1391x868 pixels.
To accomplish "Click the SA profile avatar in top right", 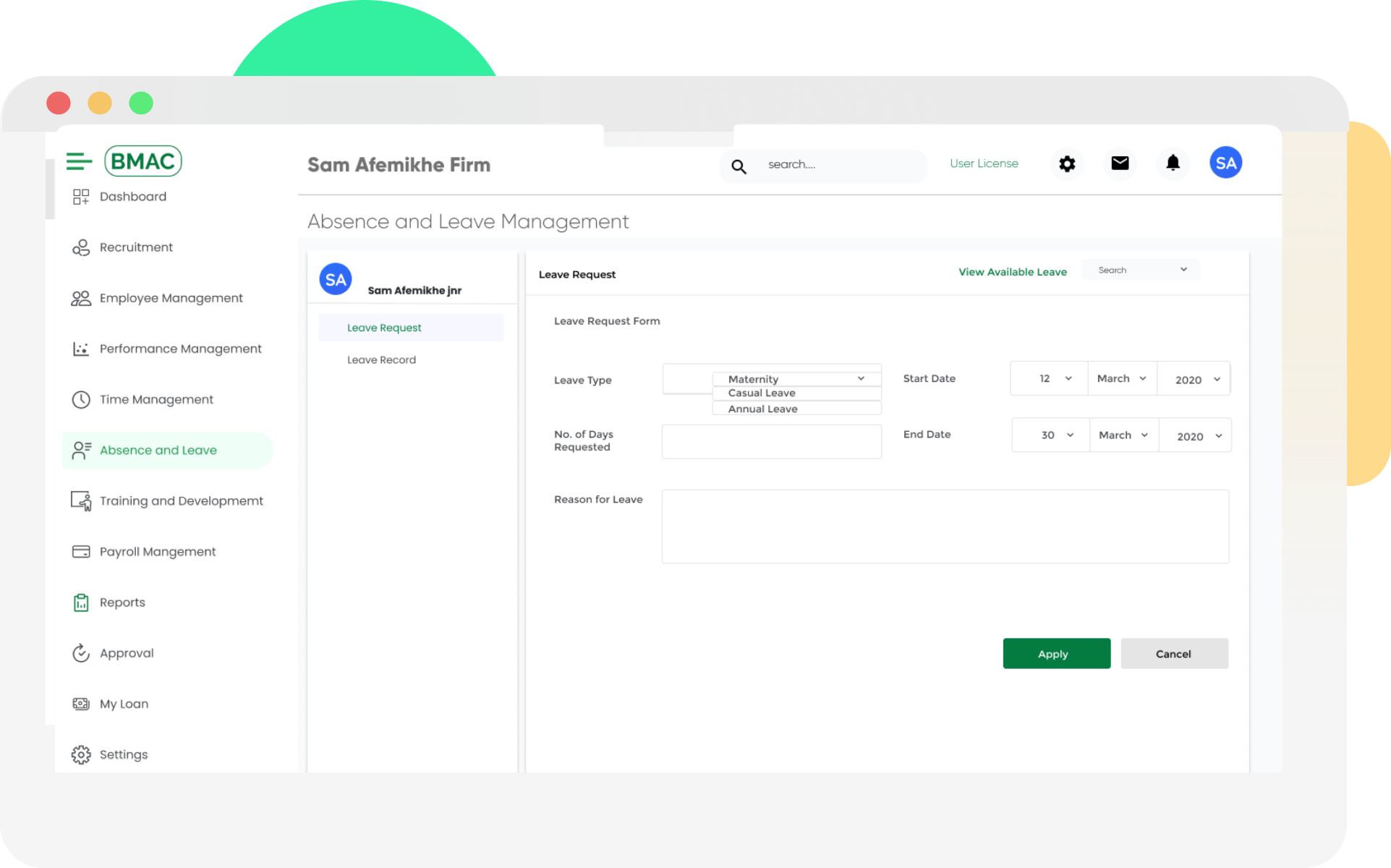I will pos(1225,163).
